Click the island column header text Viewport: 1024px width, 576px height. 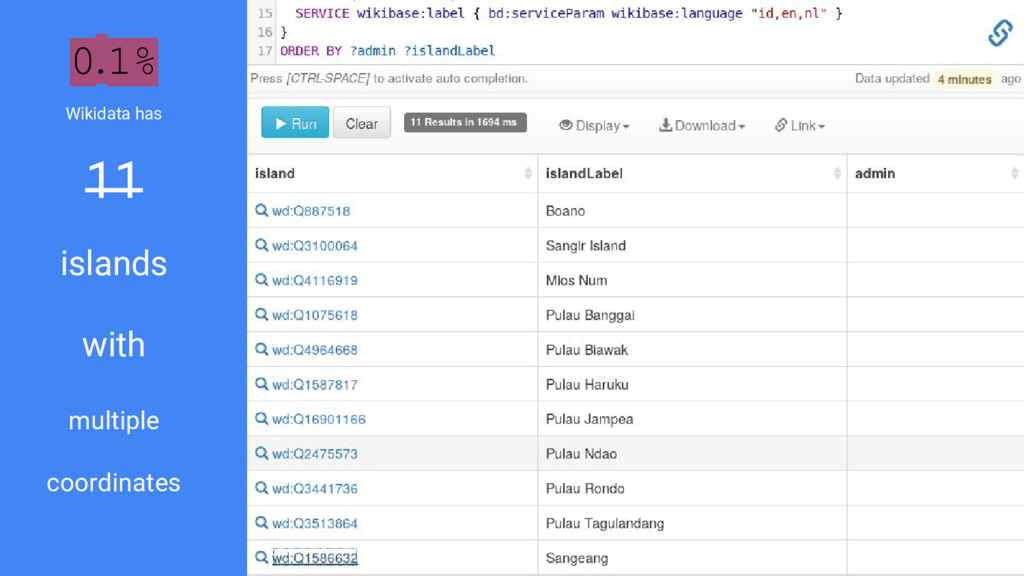(x=275, y=173)
